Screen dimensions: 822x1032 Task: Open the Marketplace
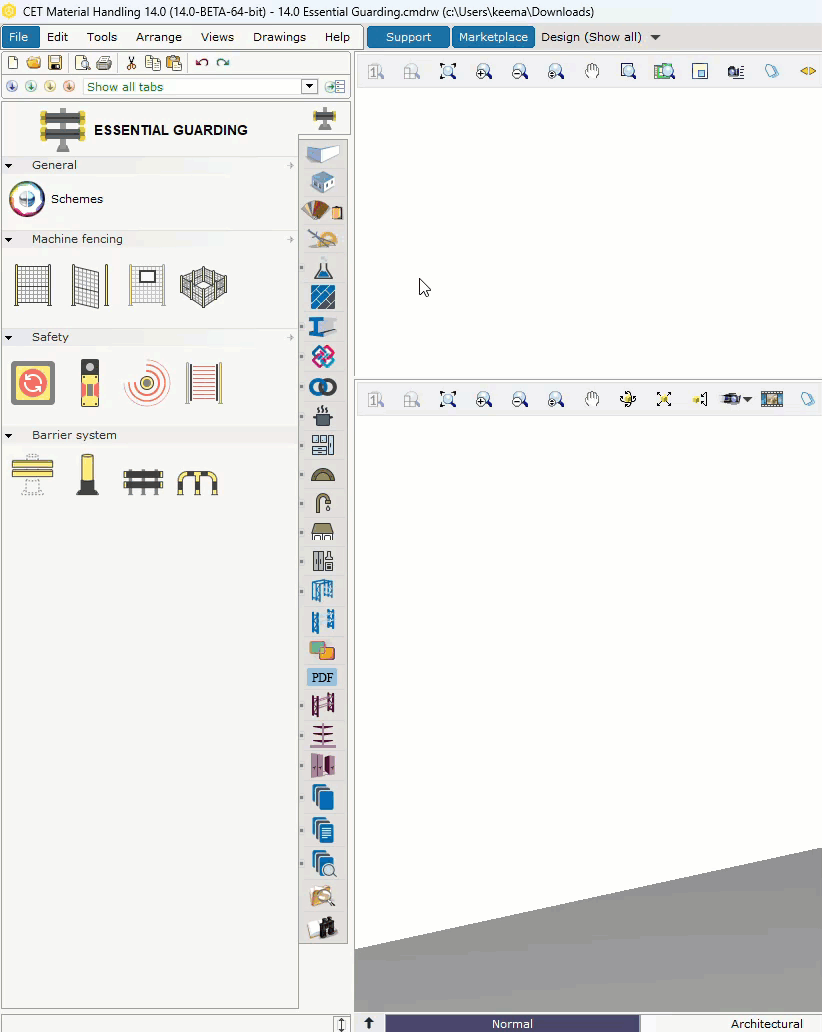click(493, 37)
